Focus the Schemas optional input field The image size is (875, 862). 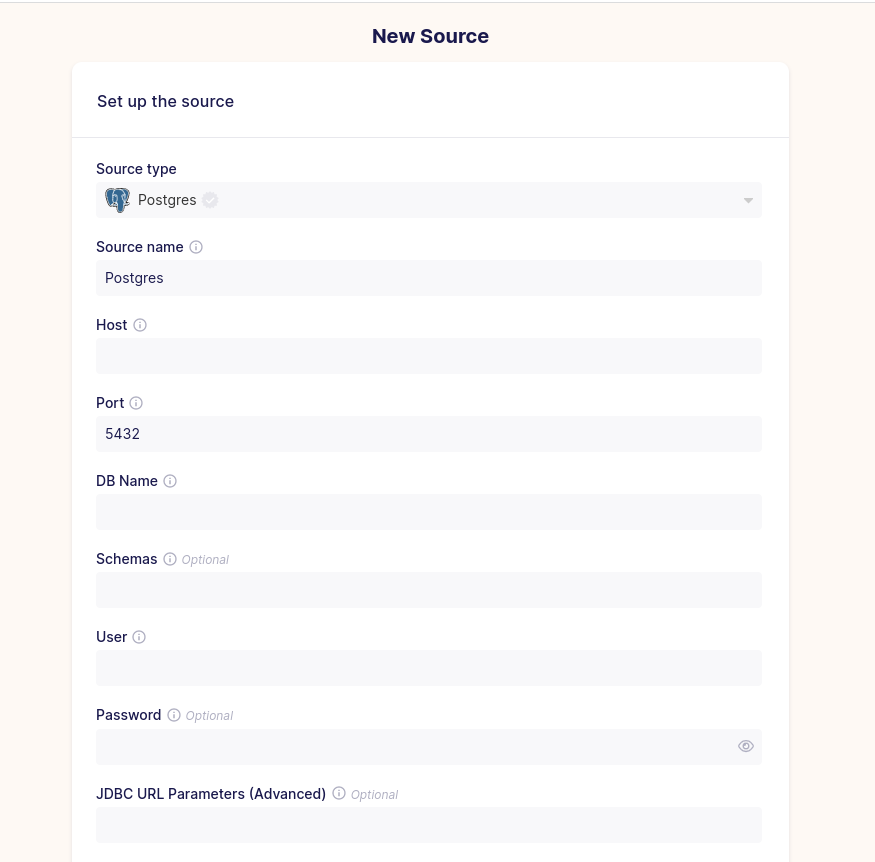[x=429, y=590]
